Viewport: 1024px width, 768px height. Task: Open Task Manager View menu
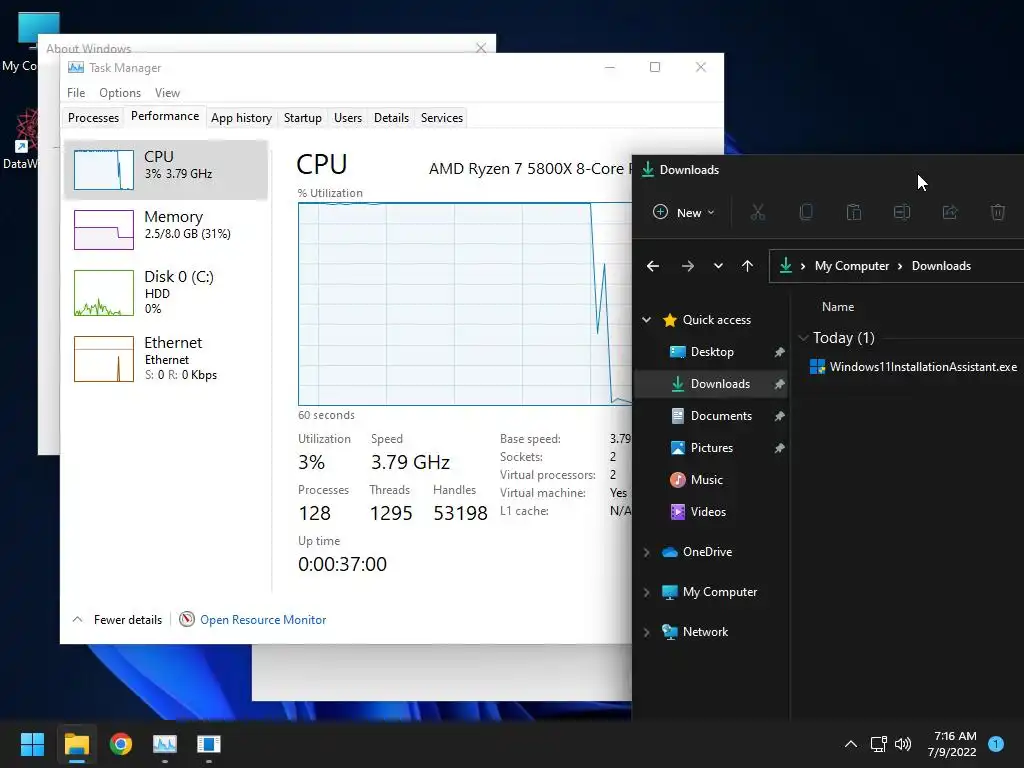click(x=167, y=93)
